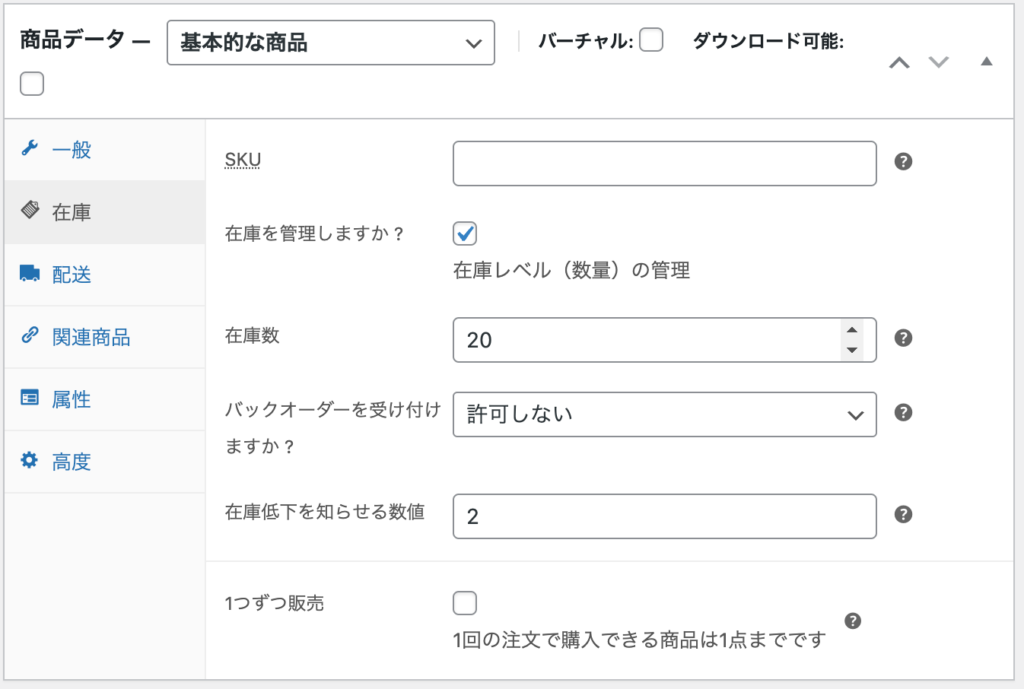This screenshot has width=1024, height=689.
Task: Collapse the 商品データ panel with triangle toggle
Action: [x=987, y=61]
